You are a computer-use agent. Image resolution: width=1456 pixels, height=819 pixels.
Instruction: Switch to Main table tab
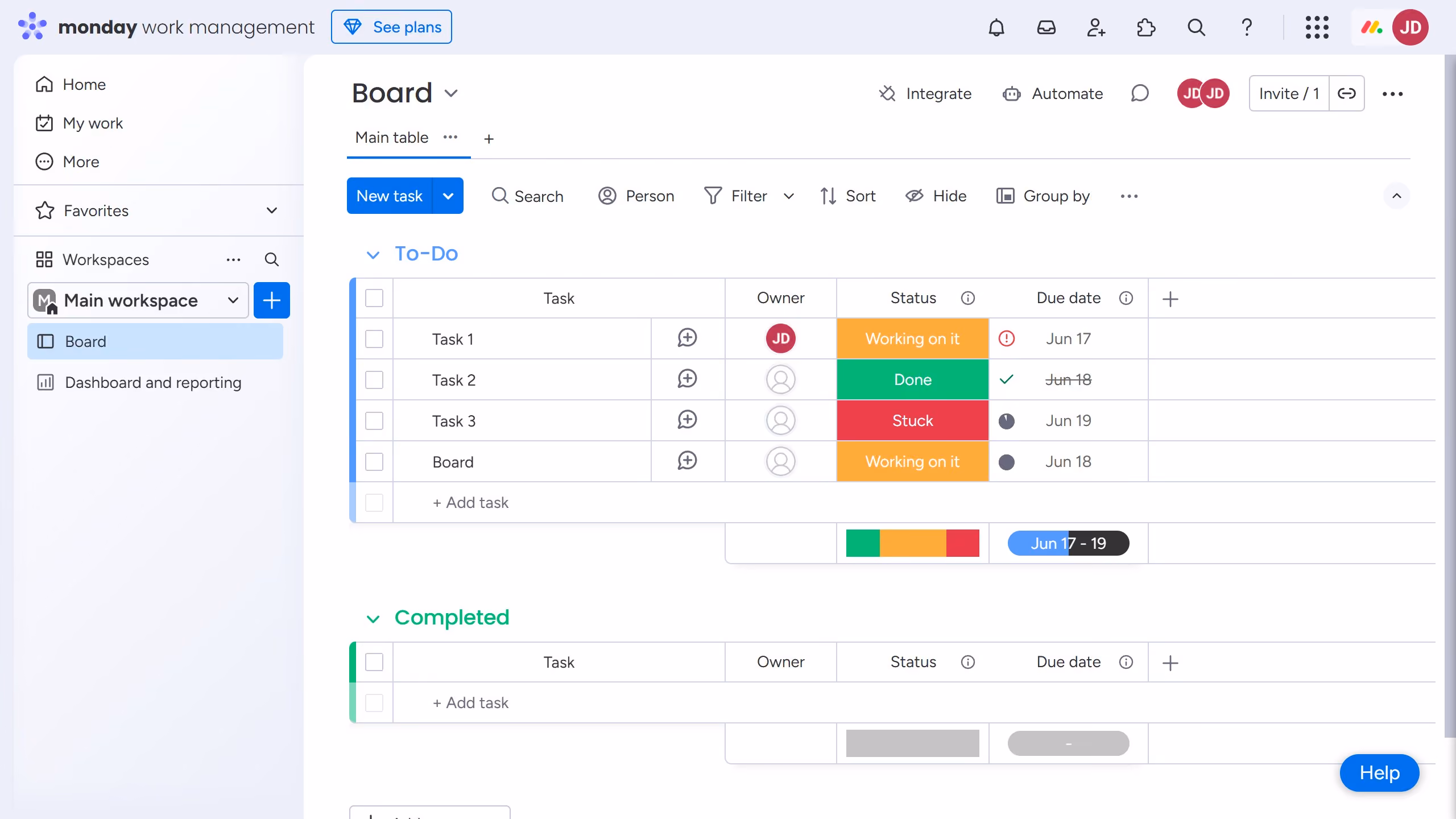(391, 137)
